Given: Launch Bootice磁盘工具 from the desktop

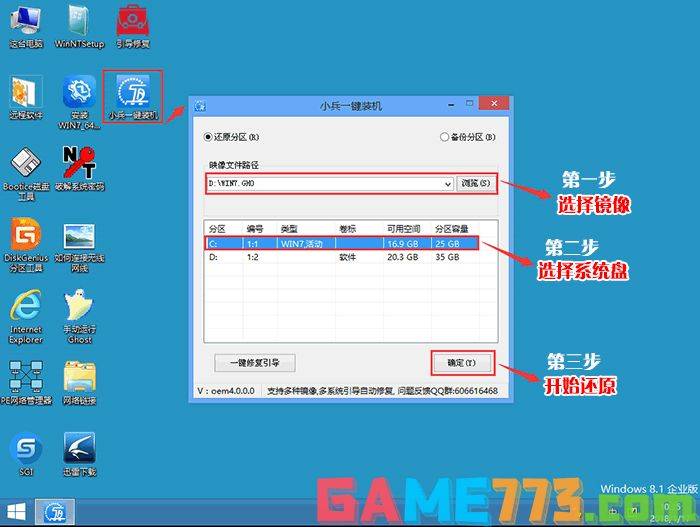Looking at the screenshot, I should 26,174.
